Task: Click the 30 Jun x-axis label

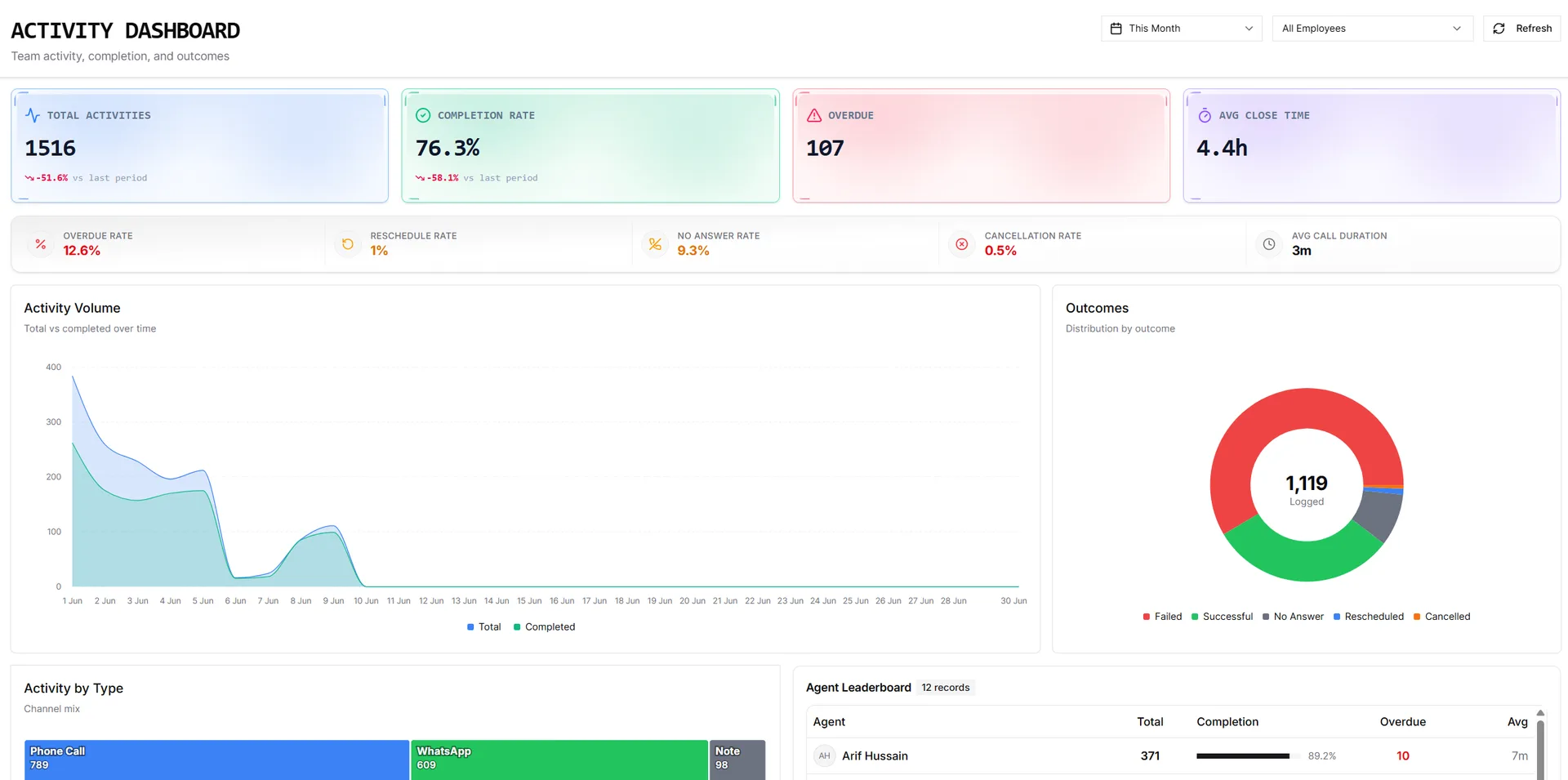Action: pyautogui.click(x=1013, y=601)
